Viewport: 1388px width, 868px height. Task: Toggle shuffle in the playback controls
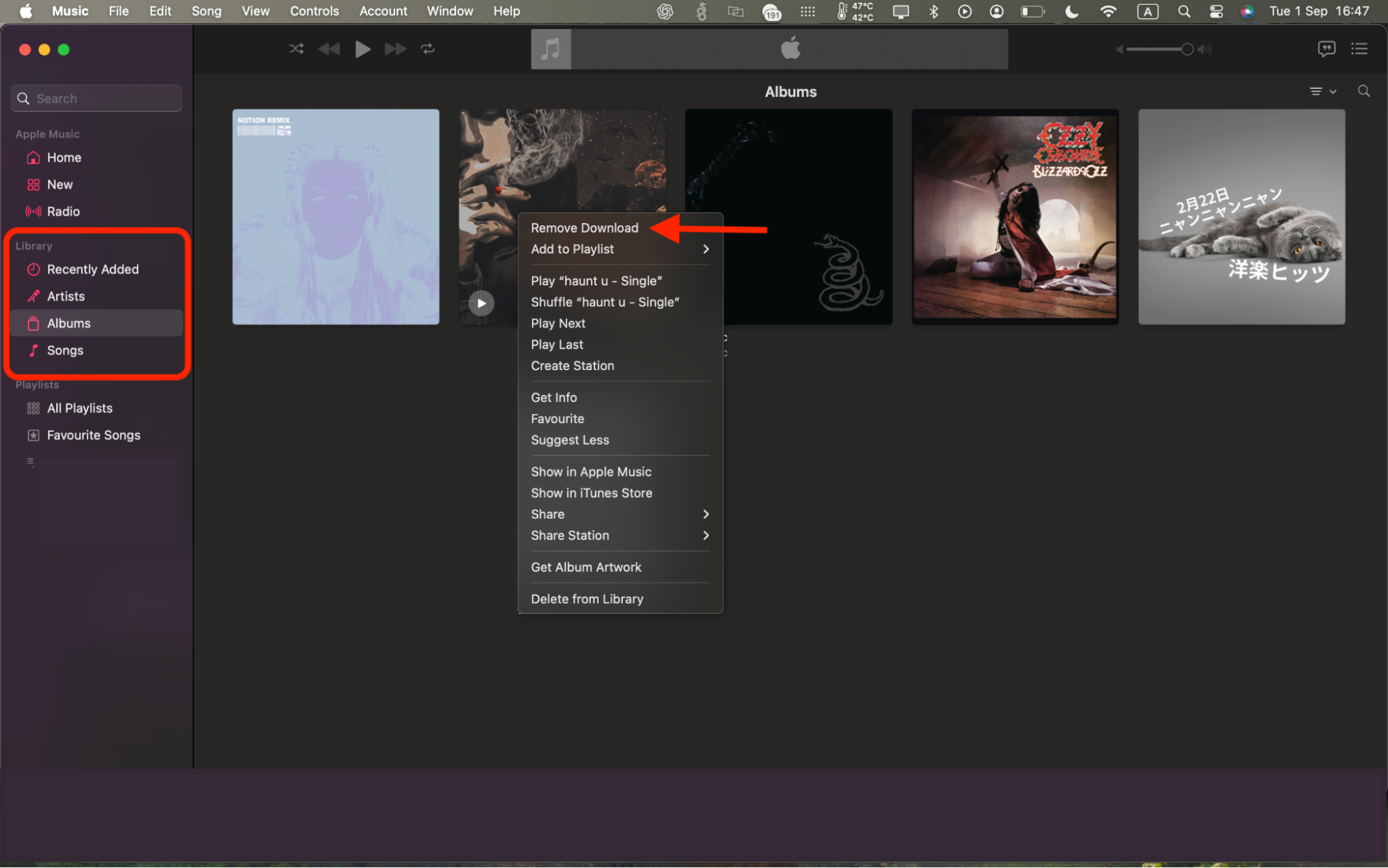pyautogui.click(x=296, y=49)
